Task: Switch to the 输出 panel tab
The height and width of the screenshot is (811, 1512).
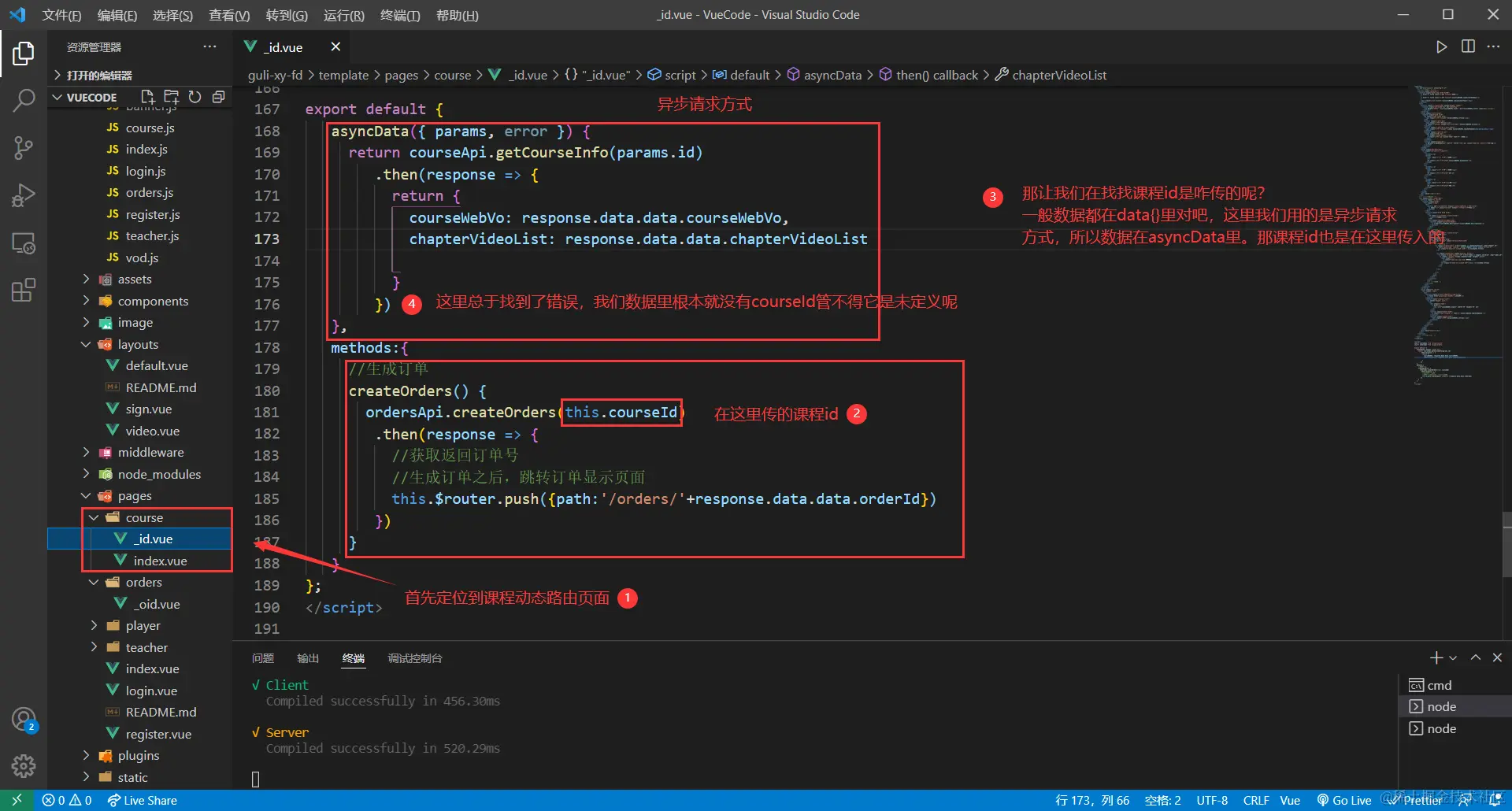Action: (x=308, y=658)
